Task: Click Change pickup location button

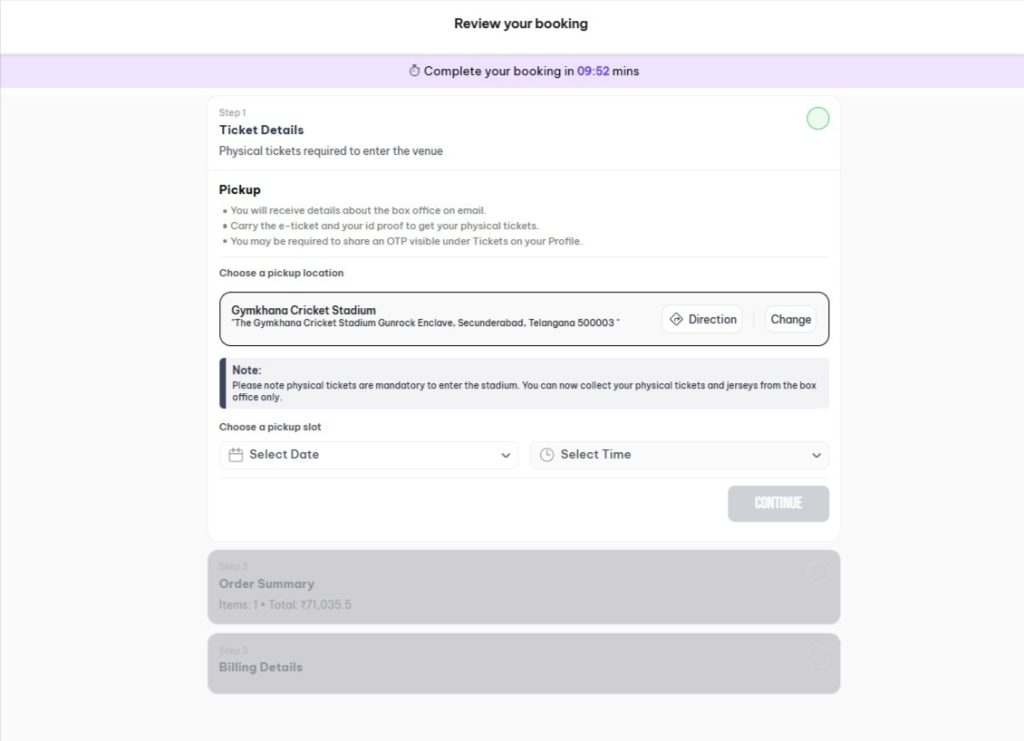Action: coord(790,319)
